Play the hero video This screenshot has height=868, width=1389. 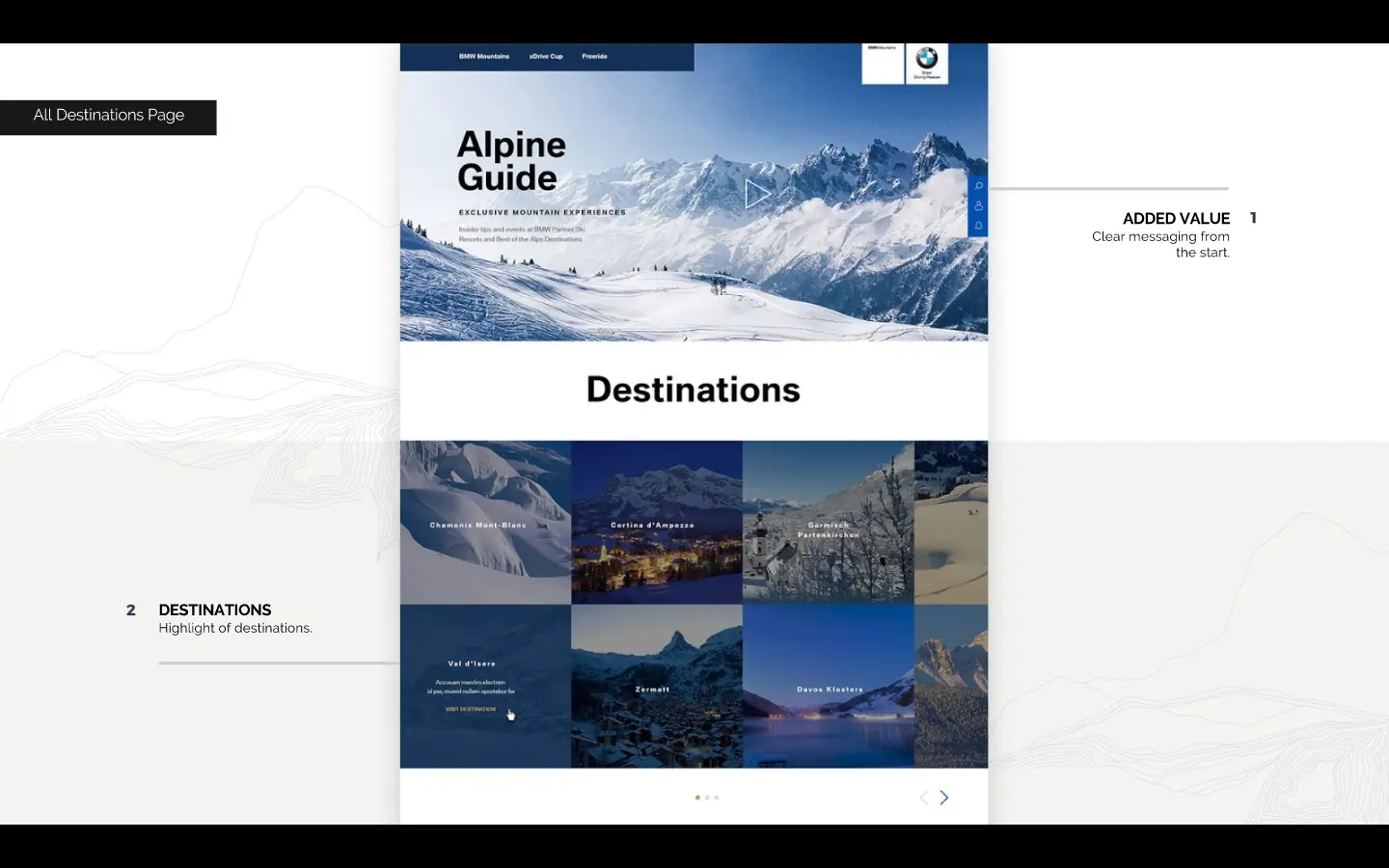757,194
